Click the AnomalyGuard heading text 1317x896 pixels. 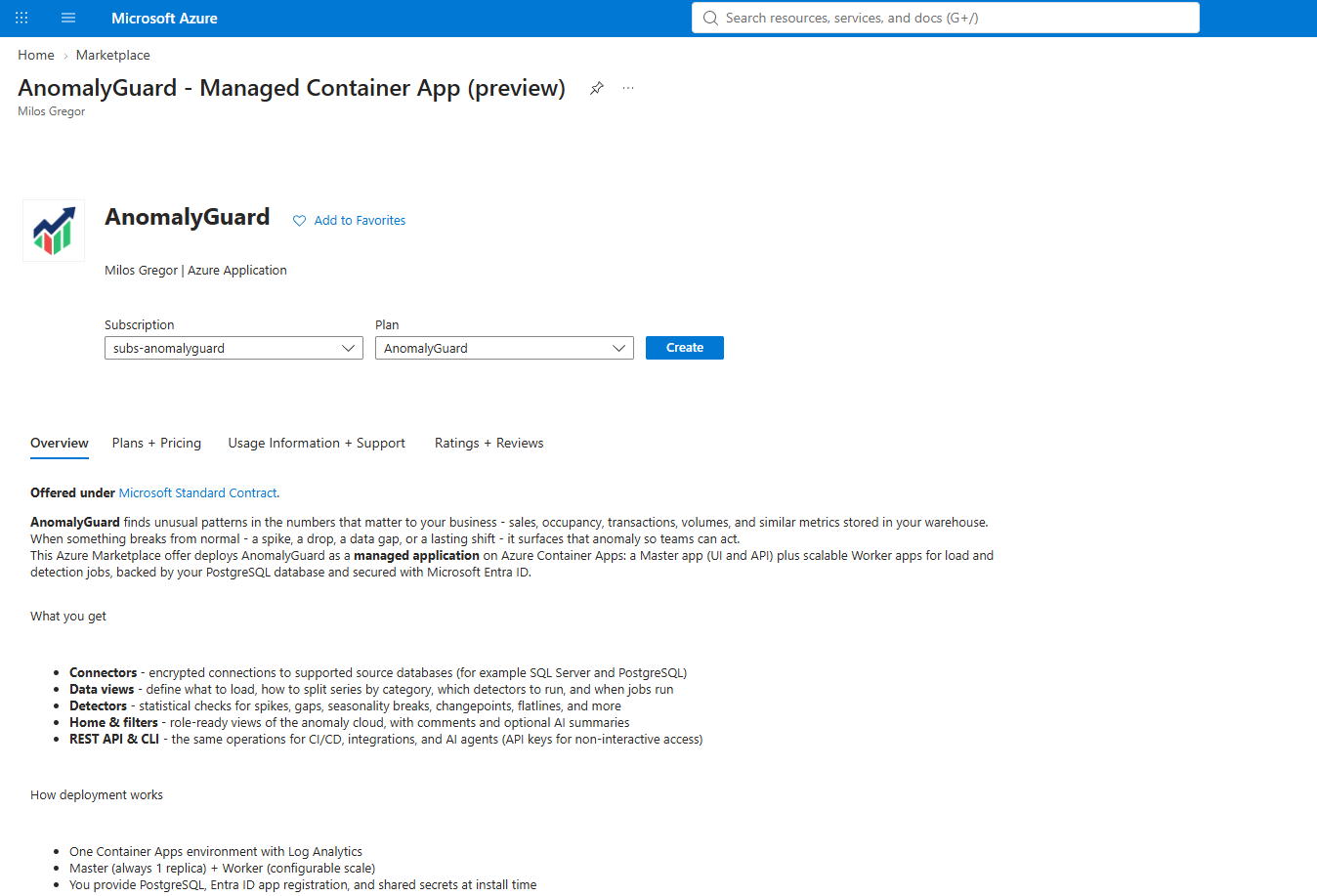tap(188, 217)
